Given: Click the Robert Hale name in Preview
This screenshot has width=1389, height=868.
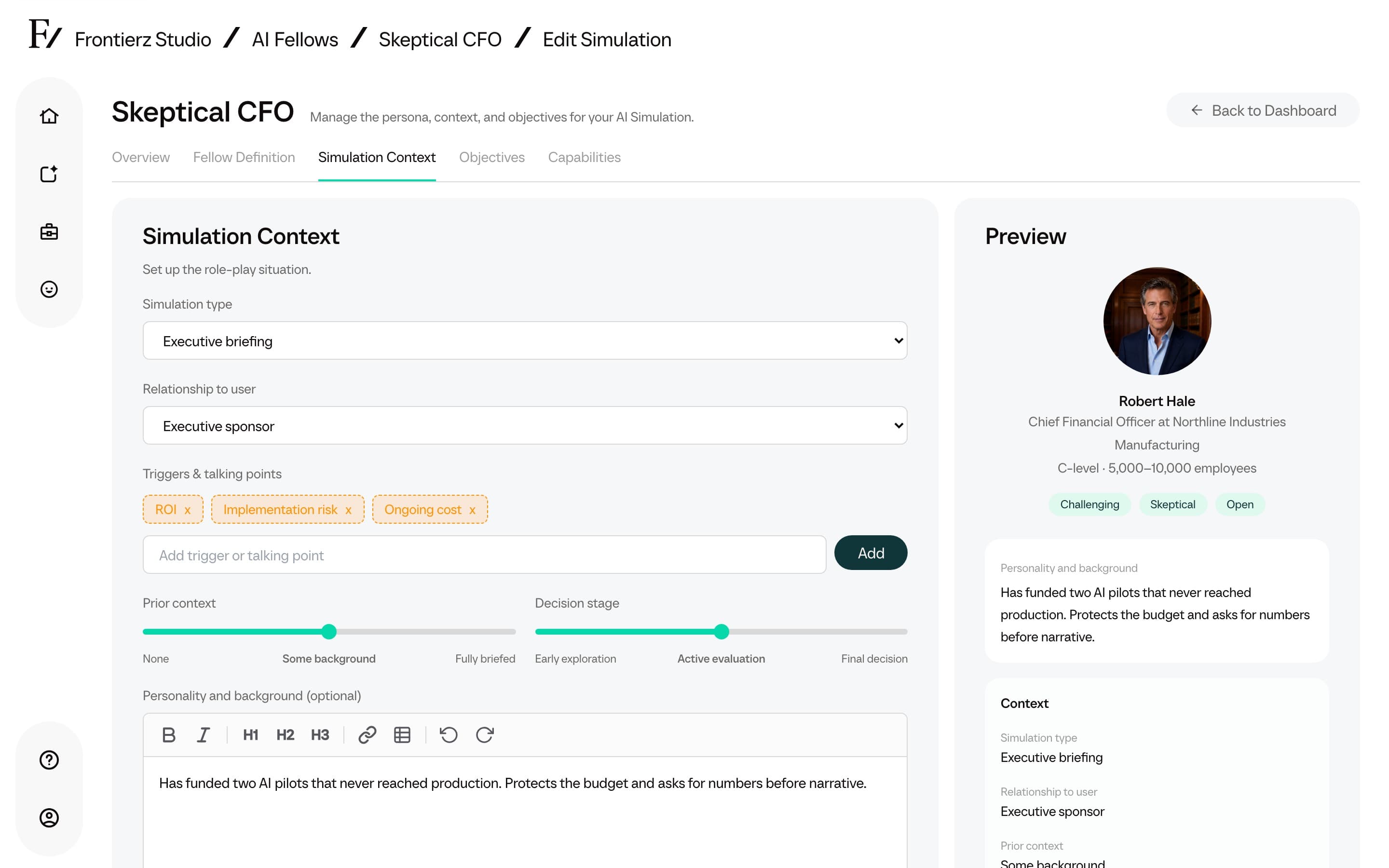Looking at the screenshot, I should [x=1157, y=401].
